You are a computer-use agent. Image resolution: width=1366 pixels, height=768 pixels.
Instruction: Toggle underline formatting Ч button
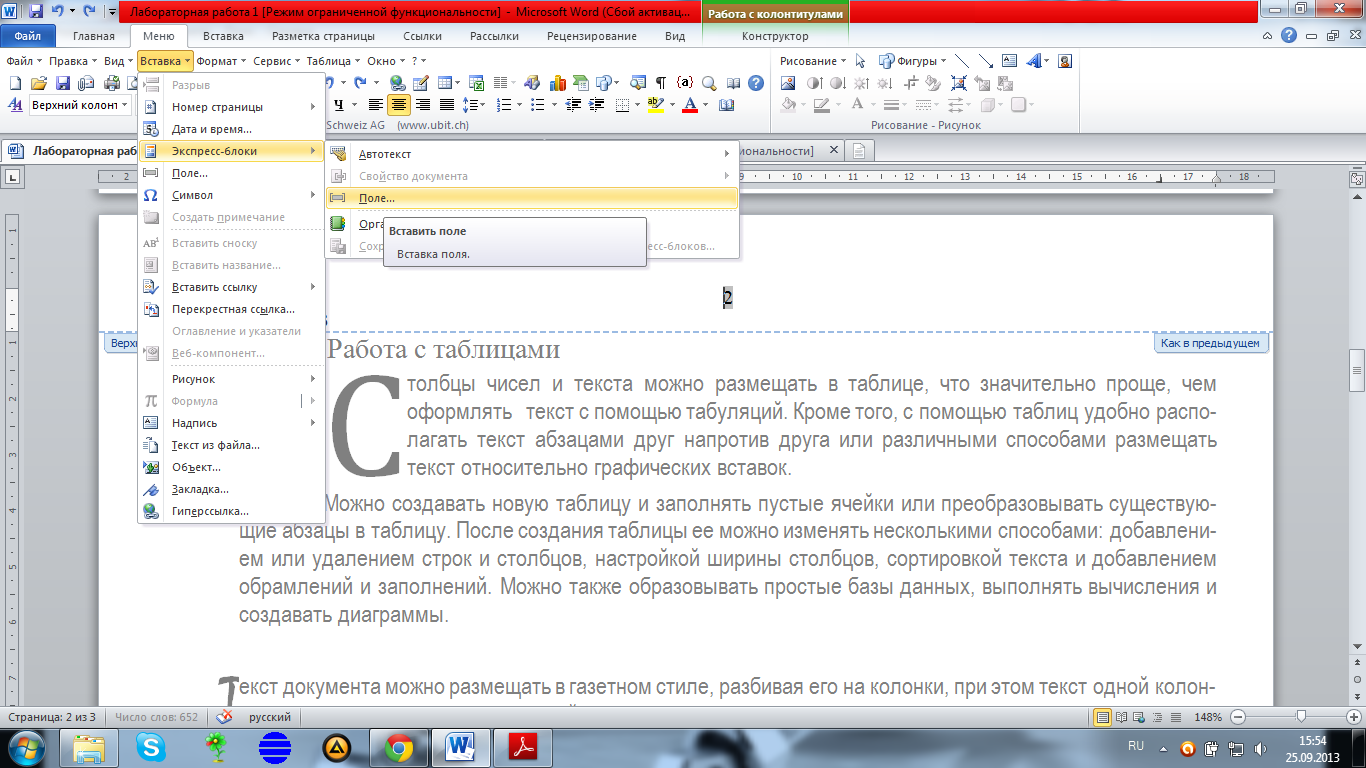tap(339, 104)
